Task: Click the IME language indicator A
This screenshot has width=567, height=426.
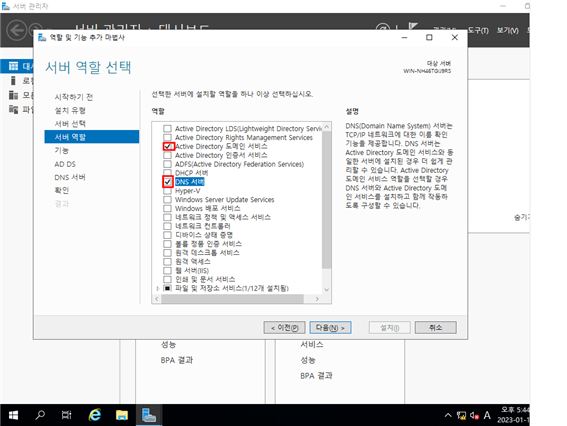Action: tap(487, 416)
